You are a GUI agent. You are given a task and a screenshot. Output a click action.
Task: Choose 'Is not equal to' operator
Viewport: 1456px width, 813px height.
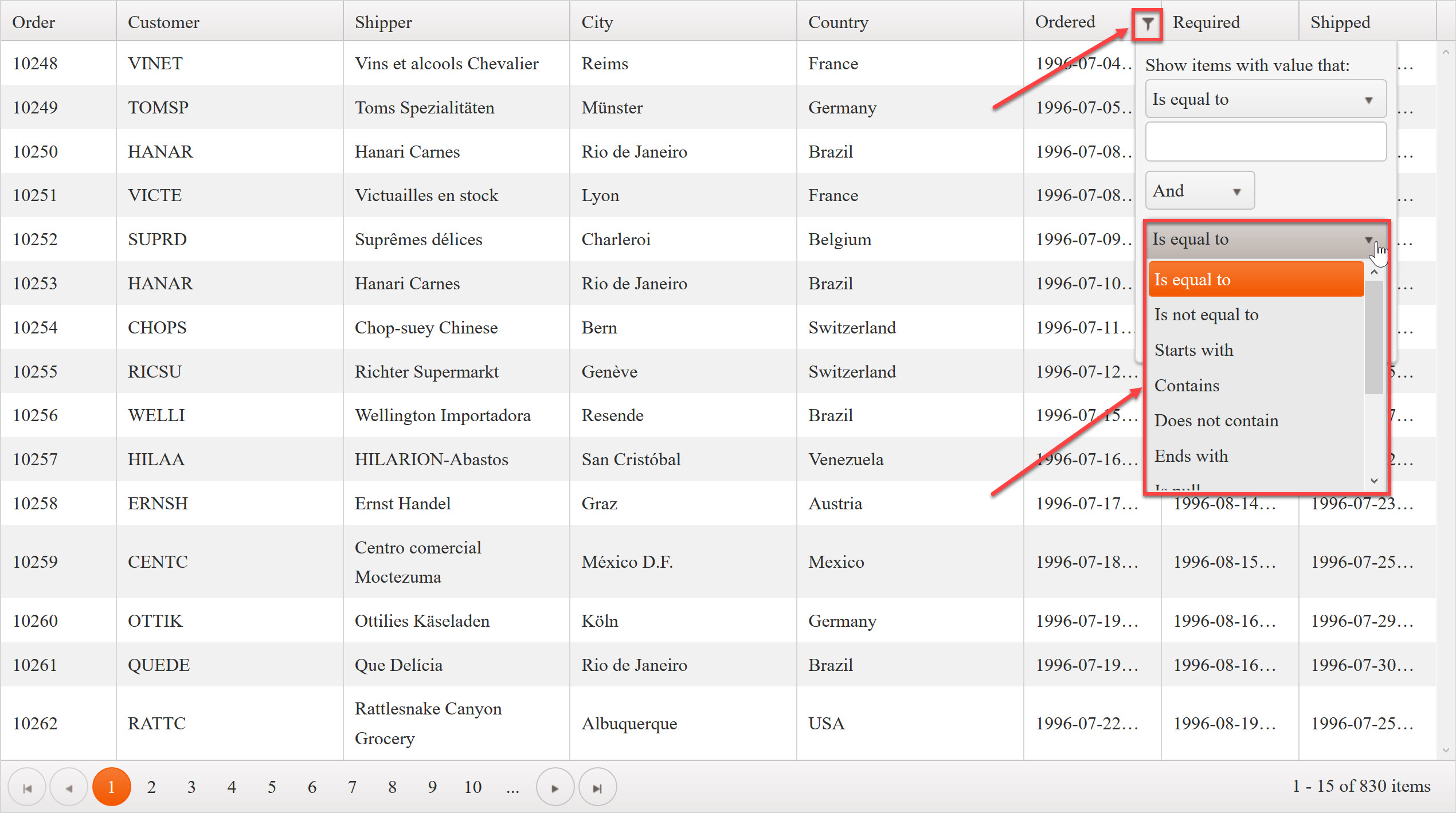(x=1206, y=315)
